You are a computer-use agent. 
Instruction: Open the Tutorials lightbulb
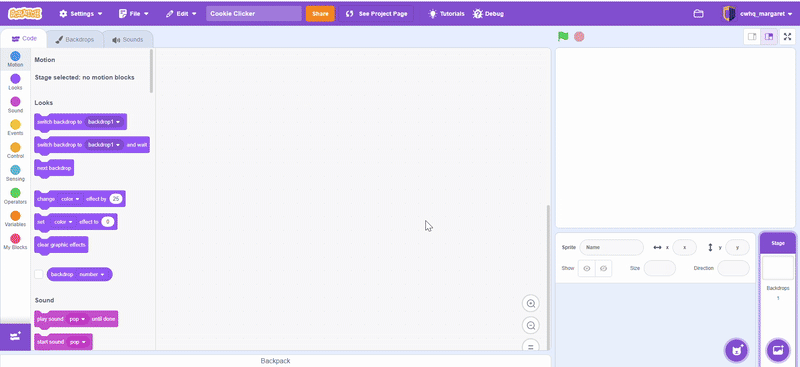click(x=446, y=14)
